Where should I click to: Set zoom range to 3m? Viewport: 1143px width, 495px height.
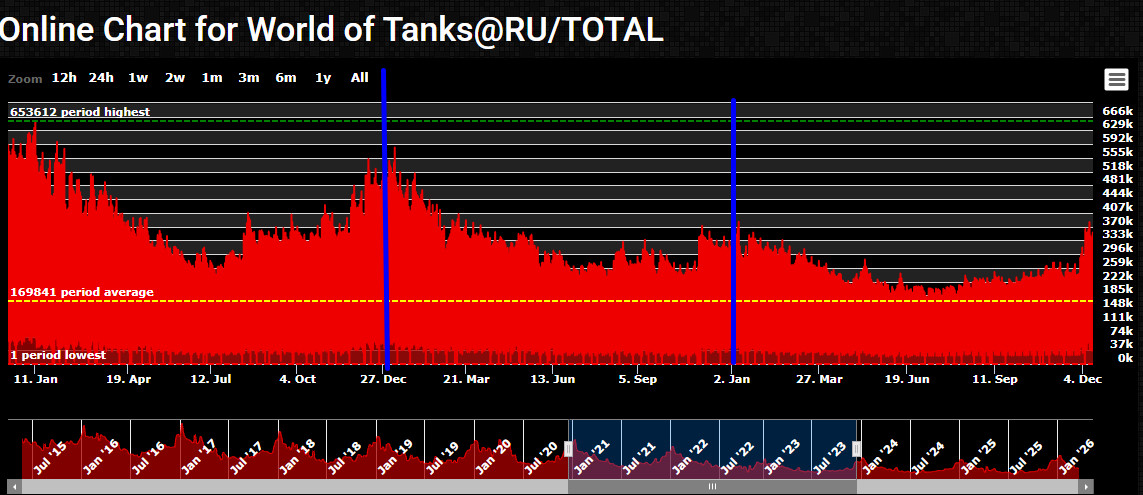point(249,78)
